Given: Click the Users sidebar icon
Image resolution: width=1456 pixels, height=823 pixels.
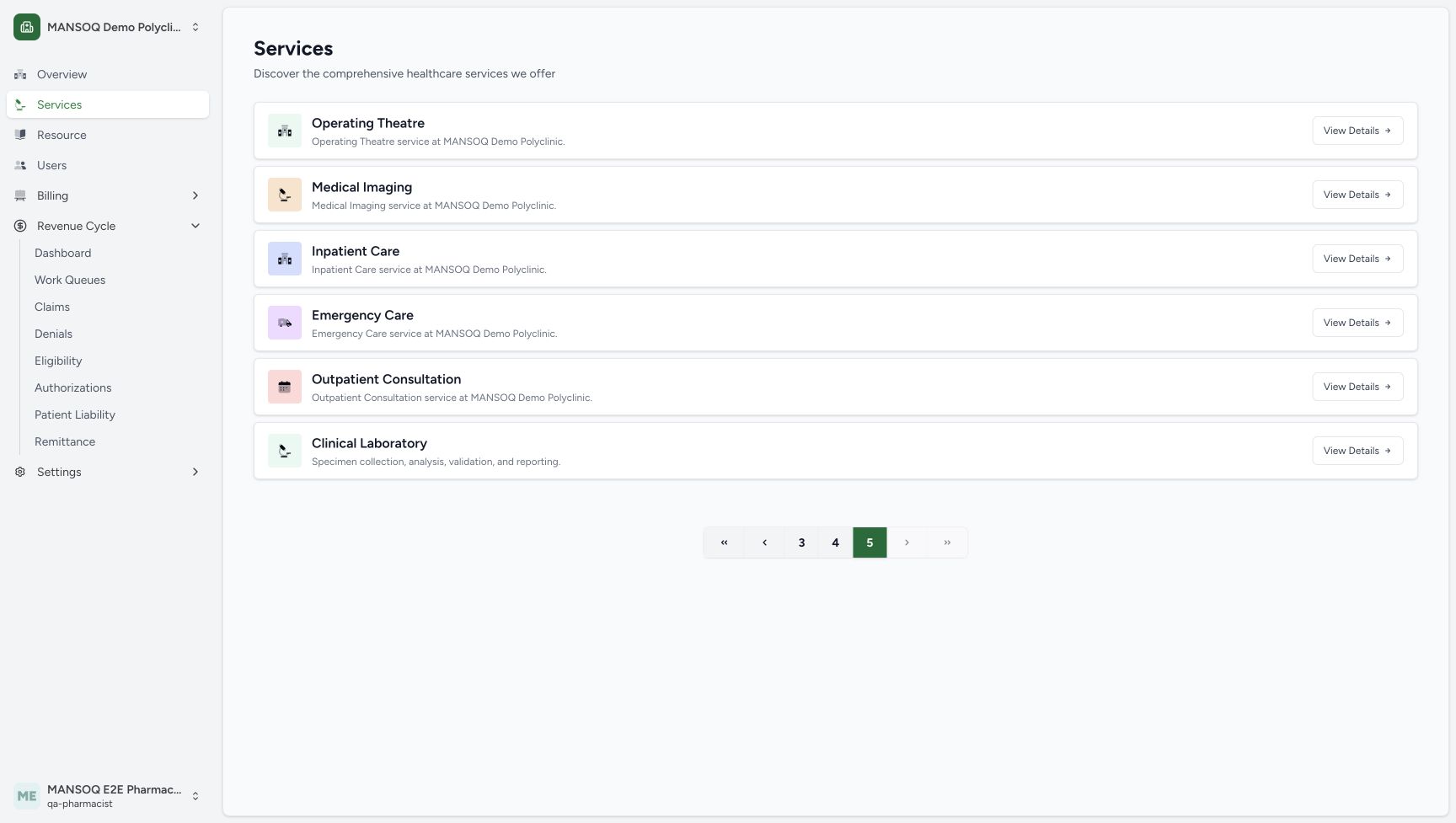Looking at the screenshot, I should (20, 165).
